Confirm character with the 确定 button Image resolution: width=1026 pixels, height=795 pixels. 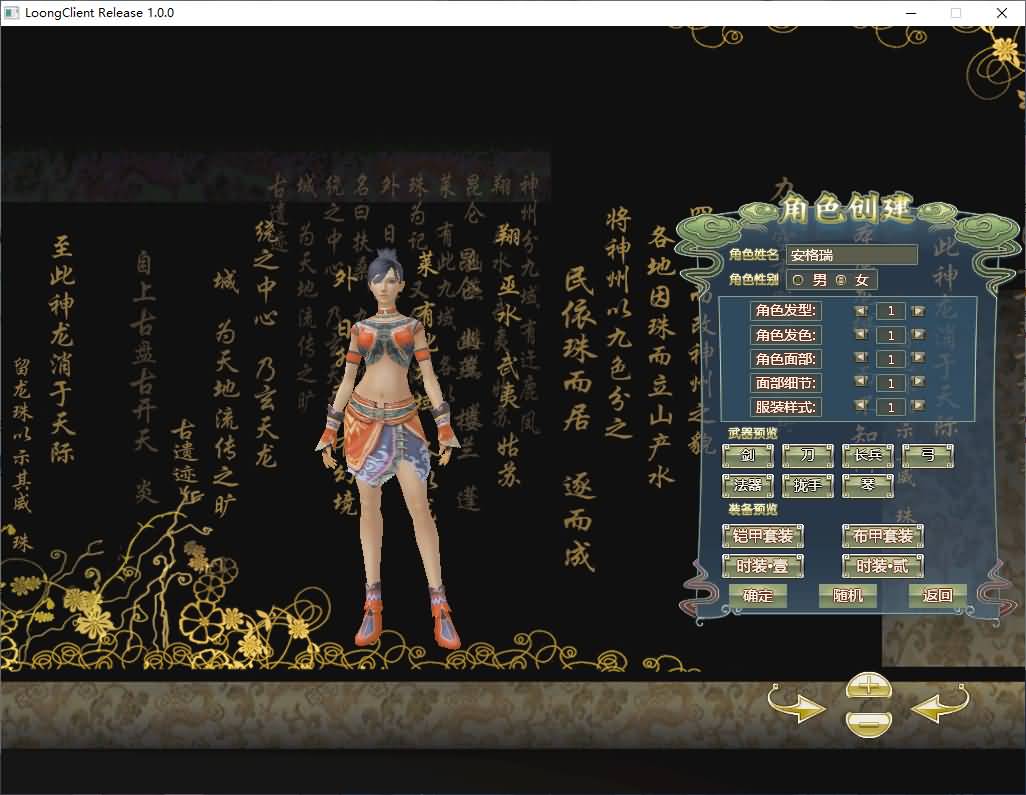pyautogui.click(x=758, y=596)
